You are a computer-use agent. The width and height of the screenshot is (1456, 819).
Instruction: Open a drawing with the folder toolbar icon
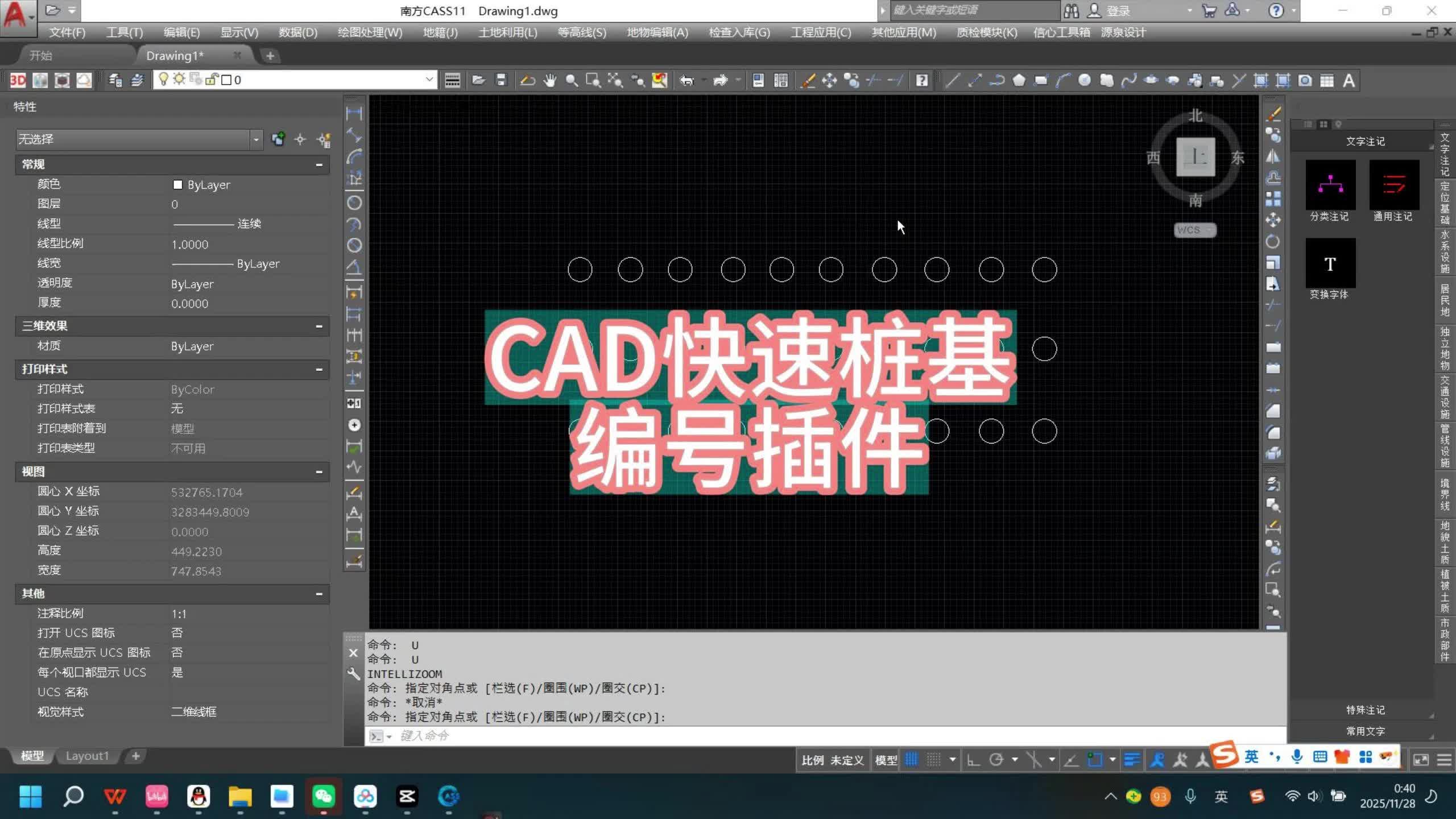pyautogui.click(x=478, y=80)
